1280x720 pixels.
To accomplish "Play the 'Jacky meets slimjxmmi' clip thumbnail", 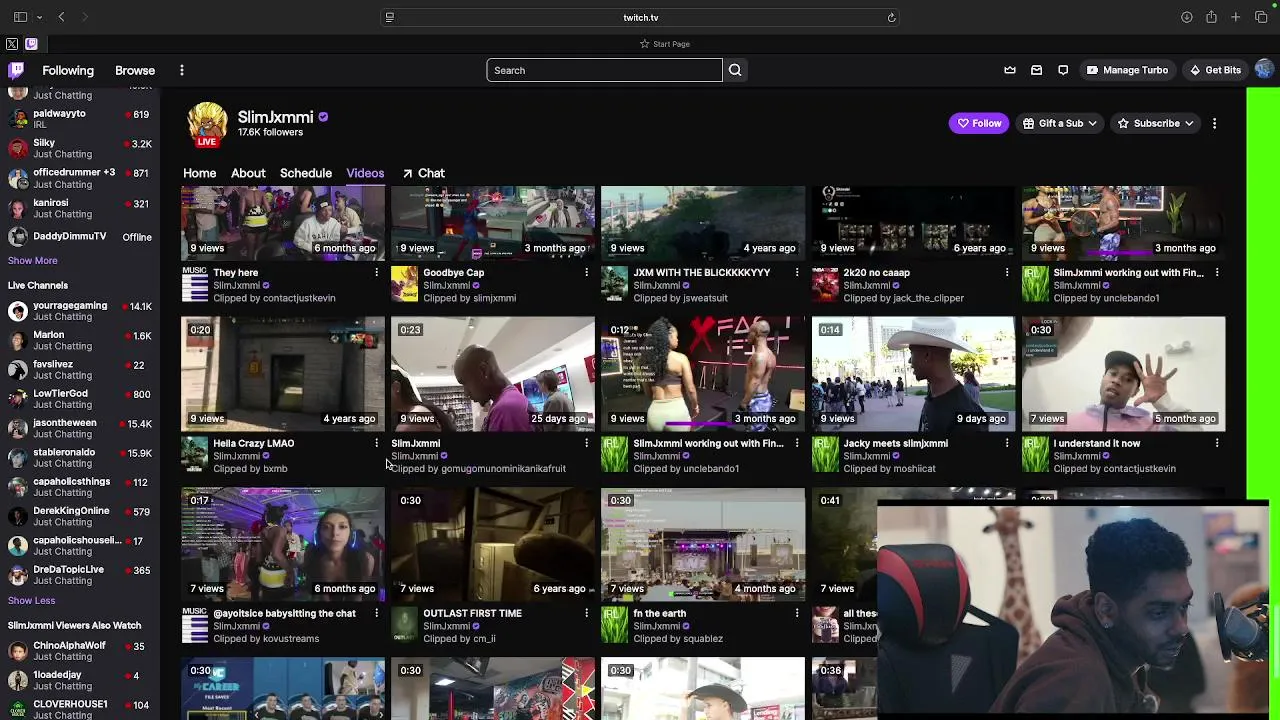I will pos(913,374).
